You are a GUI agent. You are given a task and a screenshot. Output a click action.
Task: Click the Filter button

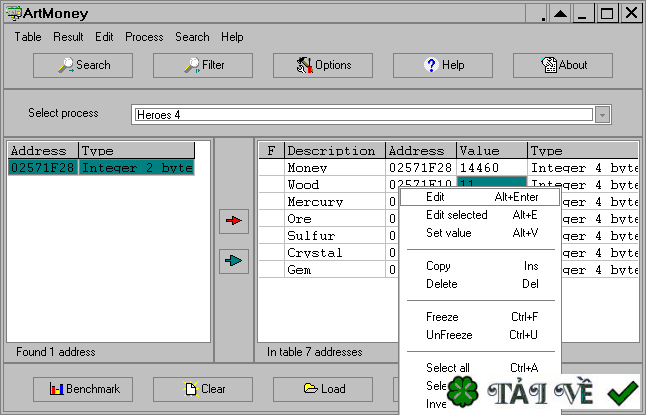click(203, 65)
